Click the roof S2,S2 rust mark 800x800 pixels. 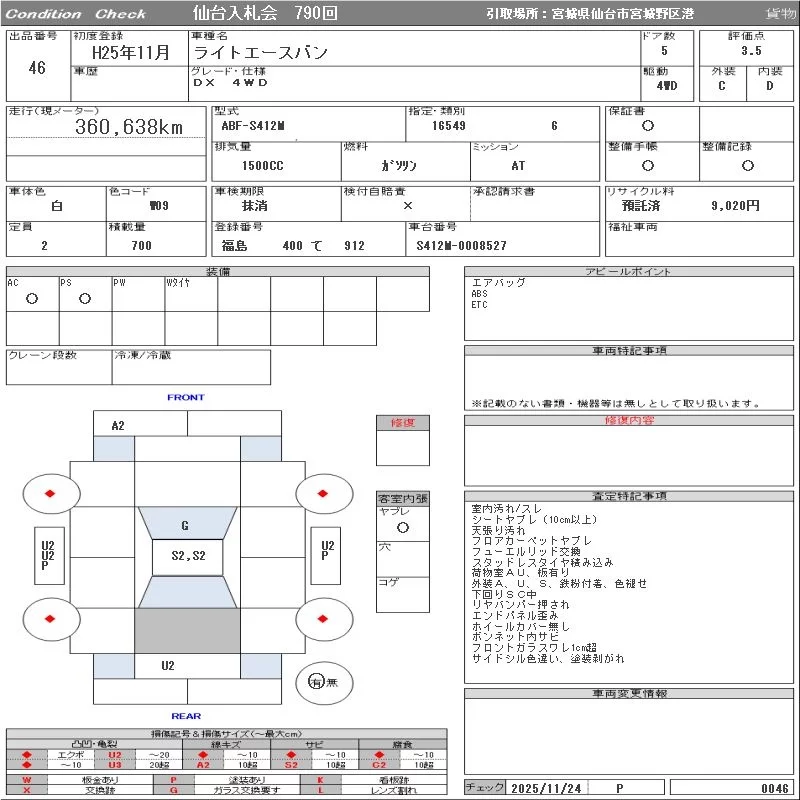click(x=187, y=556)
